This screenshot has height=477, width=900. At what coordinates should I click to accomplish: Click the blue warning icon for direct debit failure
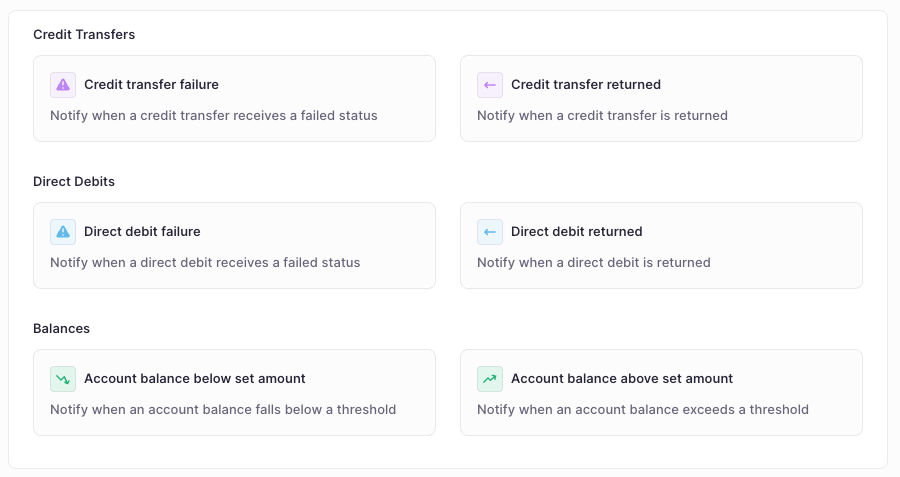coord(63,232)
